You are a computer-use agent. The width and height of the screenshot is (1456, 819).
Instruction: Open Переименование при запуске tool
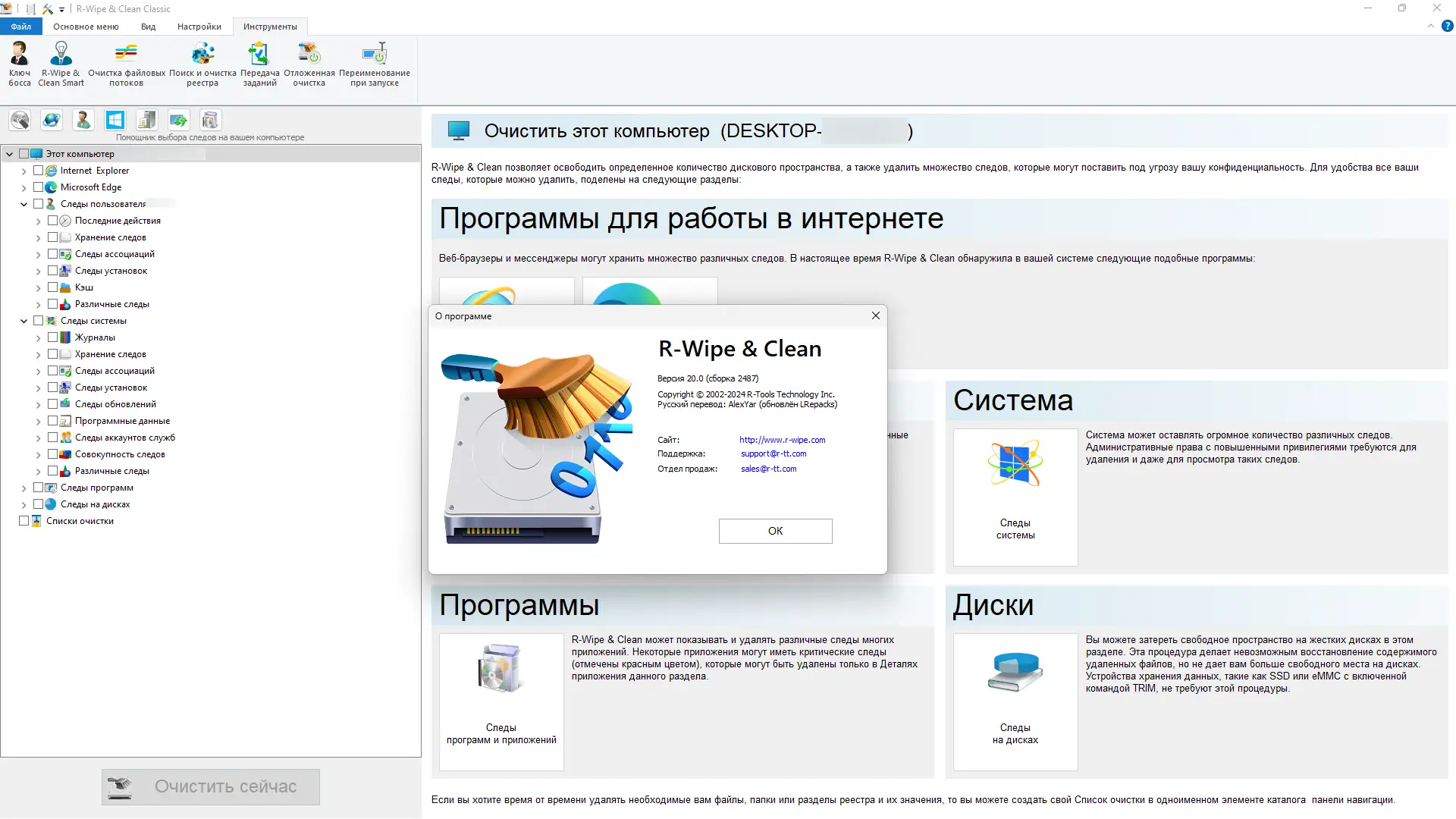374,64
